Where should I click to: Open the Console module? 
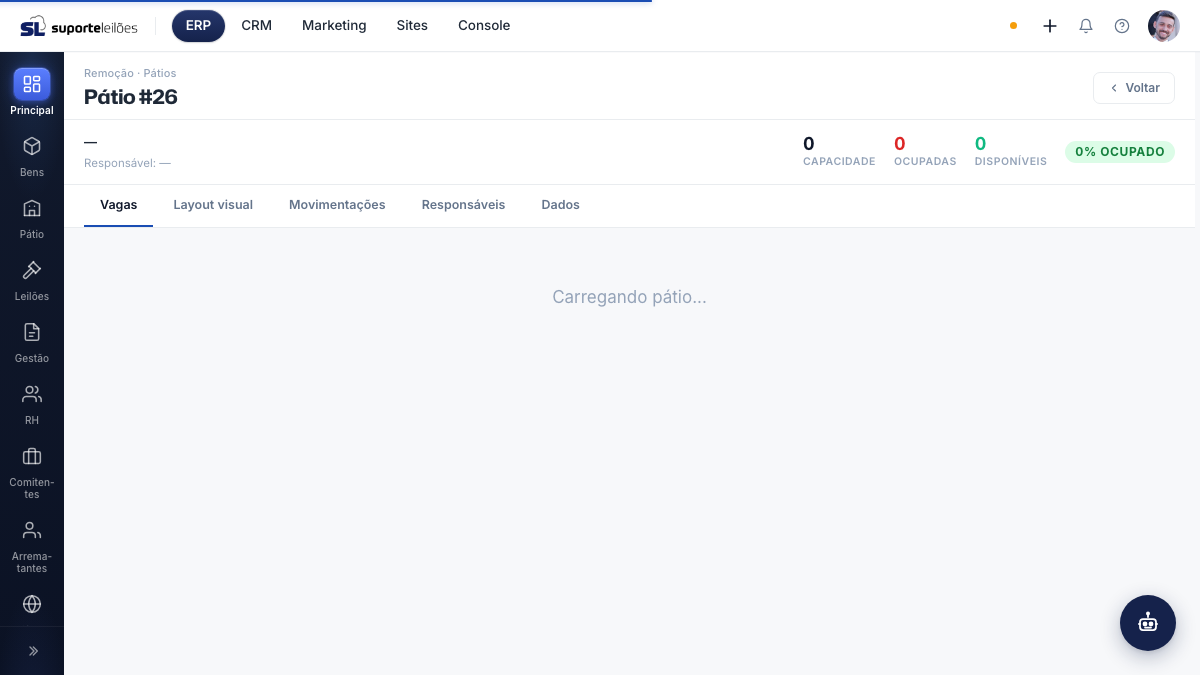(484, 26)
